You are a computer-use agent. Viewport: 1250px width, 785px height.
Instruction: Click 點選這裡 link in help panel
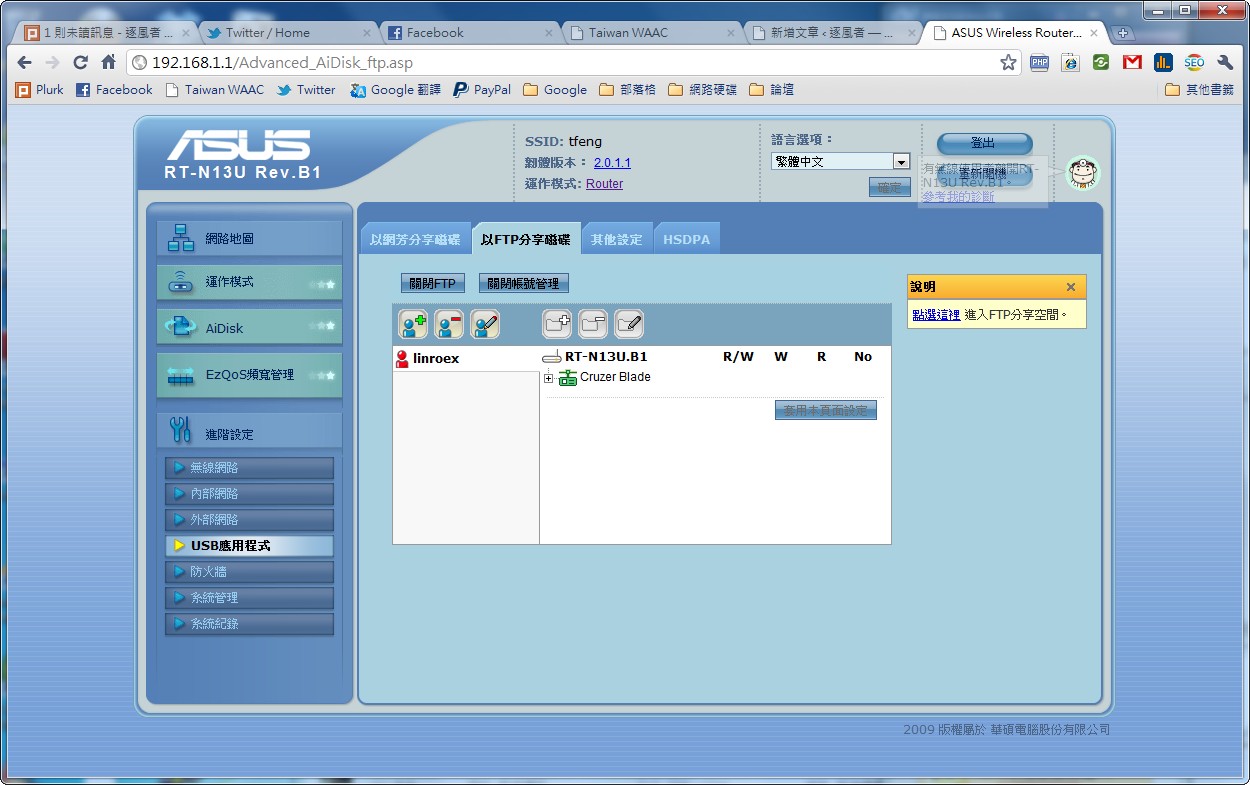(936, 314)
